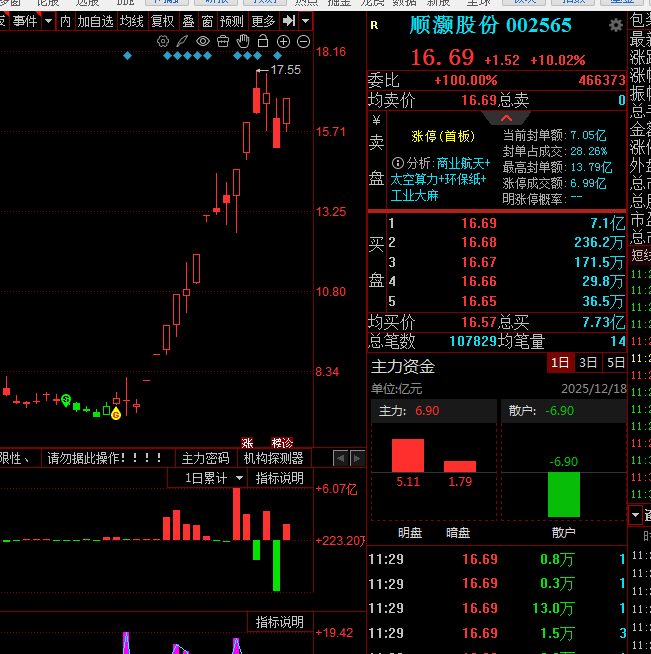Switch to 主力密码 indicator tab
The width and height of the screenshot is (651, 654).
tap(206, 458)
